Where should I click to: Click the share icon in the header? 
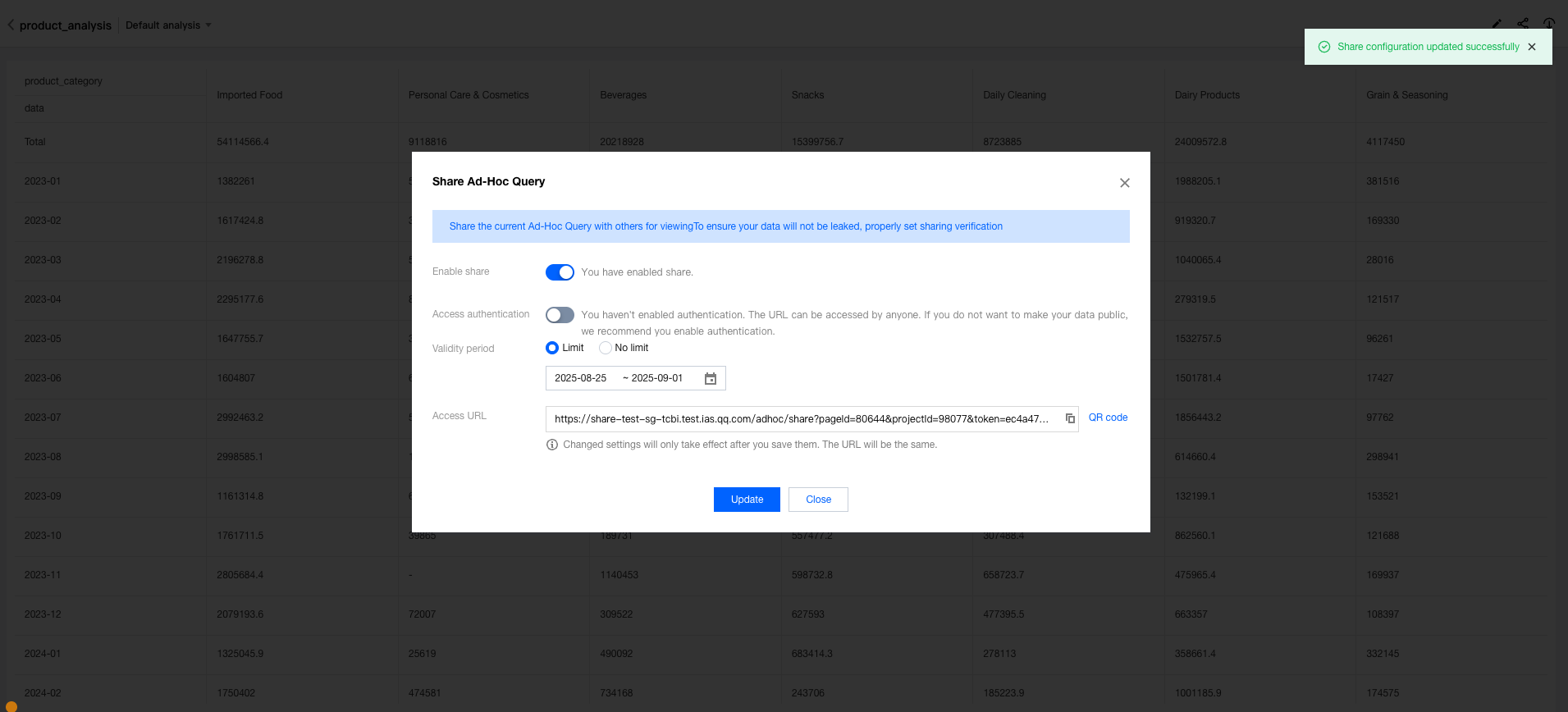1523,24
